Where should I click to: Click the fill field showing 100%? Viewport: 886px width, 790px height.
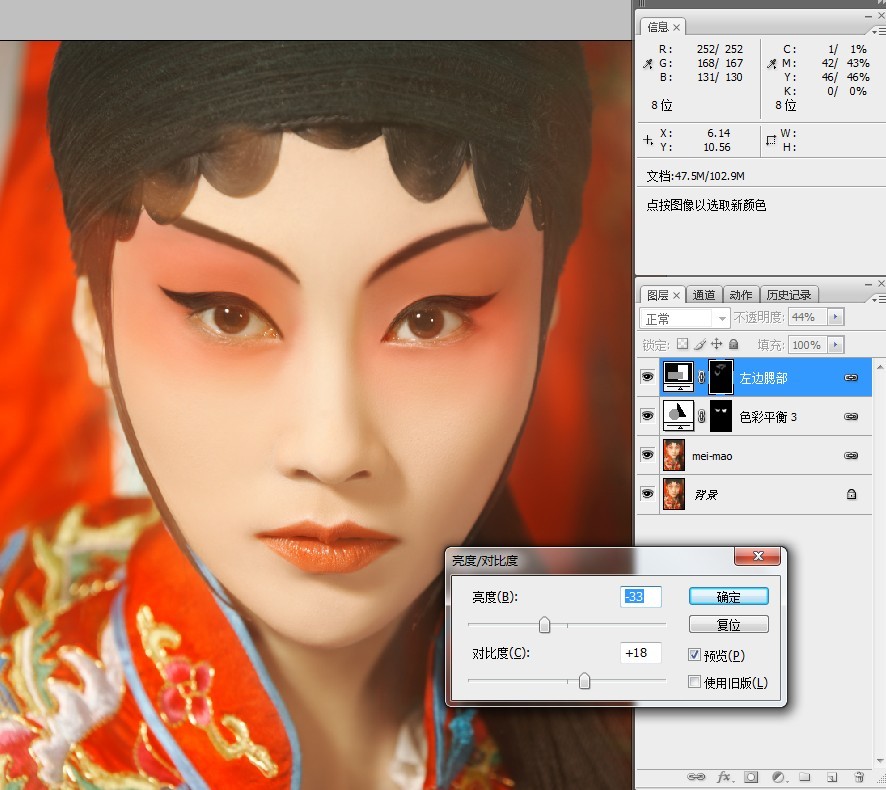point(808,344)
